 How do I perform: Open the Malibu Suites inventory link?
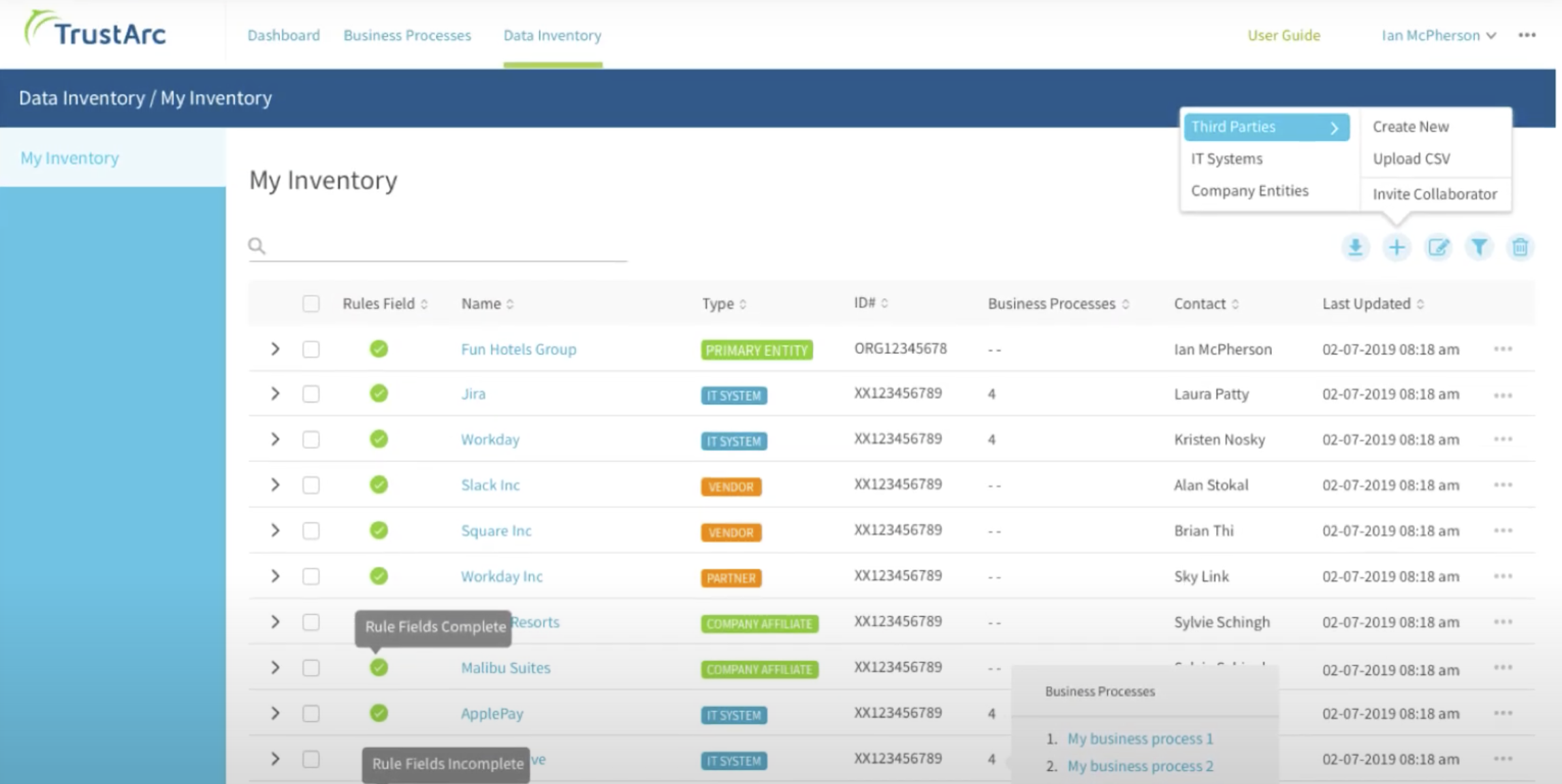505,668
